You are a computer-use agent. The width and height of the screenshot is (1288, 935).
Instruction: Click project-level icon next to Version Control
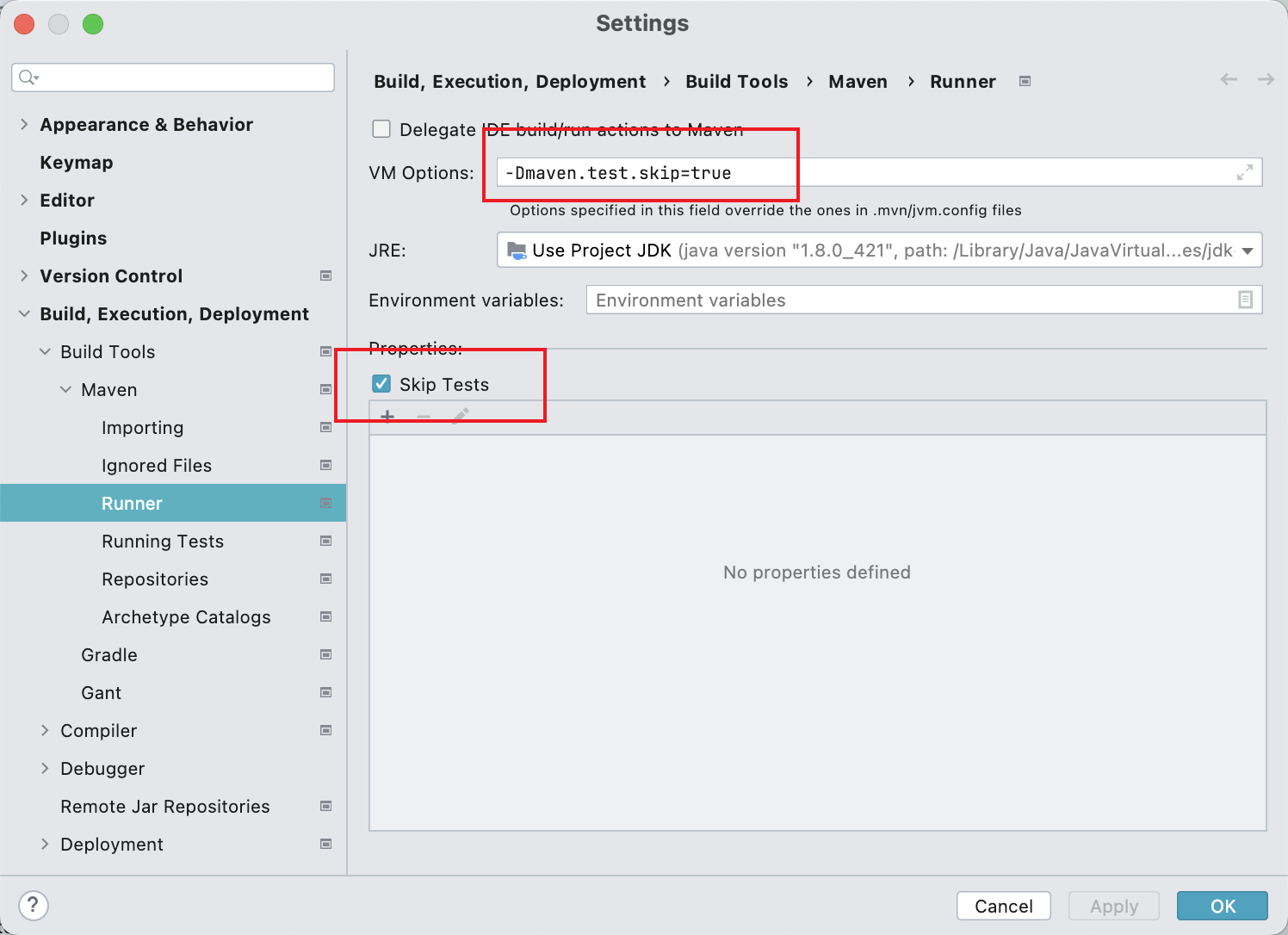[x=325, y=276]
